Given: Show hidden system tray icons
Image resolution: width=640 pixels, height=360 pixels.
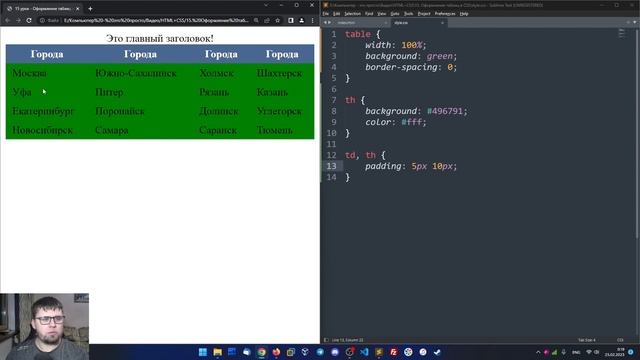Looking at the screenshot, I should pos(538,352).
